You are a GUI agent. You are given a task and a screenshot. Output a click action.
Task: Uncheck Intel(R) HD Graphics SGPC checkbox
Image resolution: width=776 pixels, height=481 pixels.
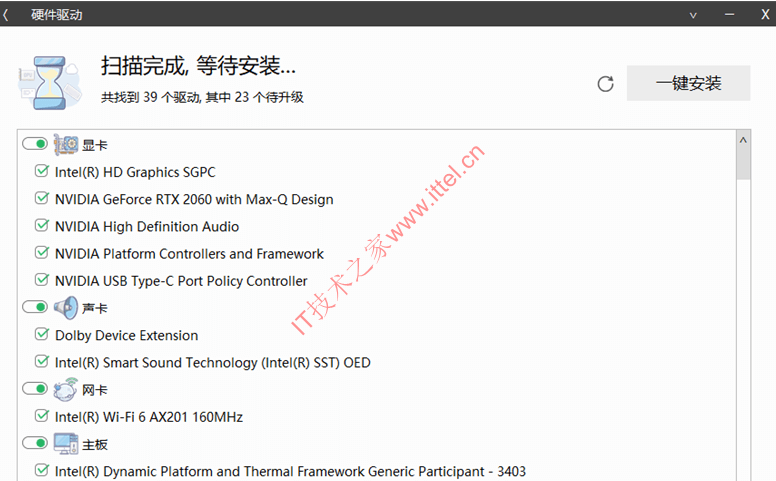click(x=42, y=171)
